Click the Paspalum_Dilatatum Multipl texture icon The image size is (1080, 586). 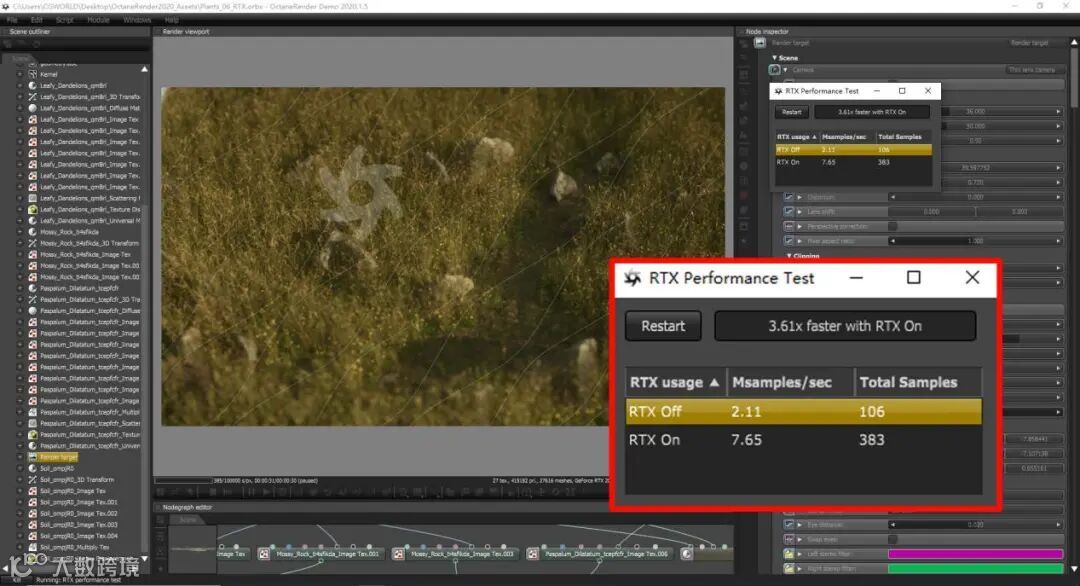tap(32, 412)
